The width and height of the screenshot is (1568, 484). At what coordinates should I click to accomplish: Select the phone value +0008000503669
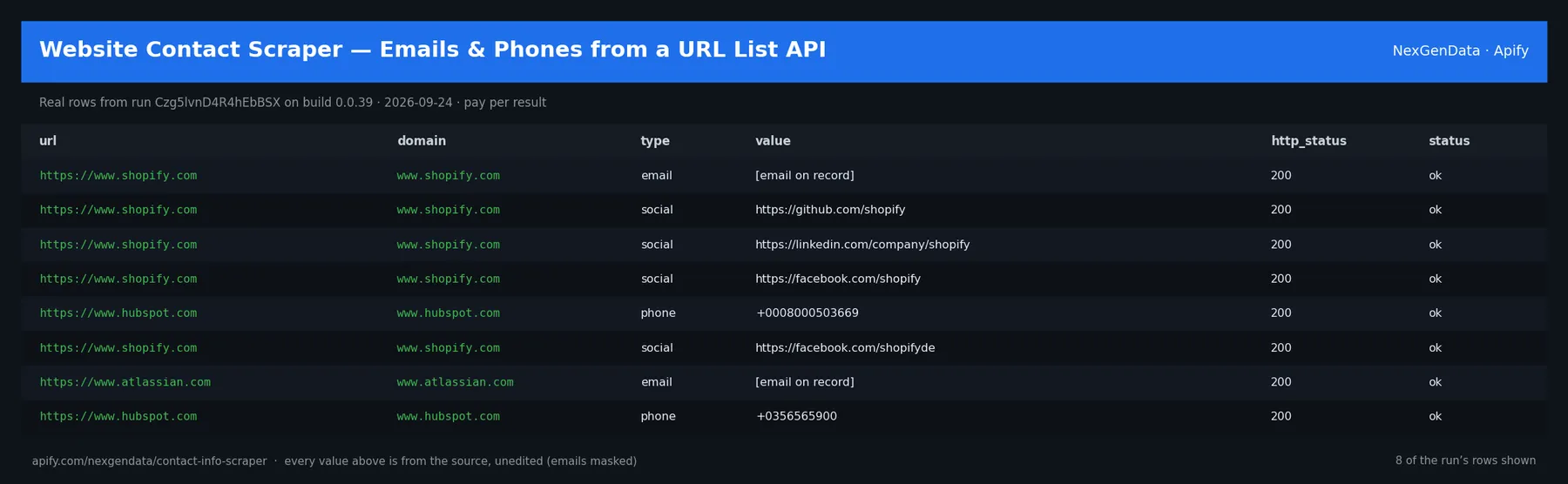pyautogui.click(x=808, y=313)
